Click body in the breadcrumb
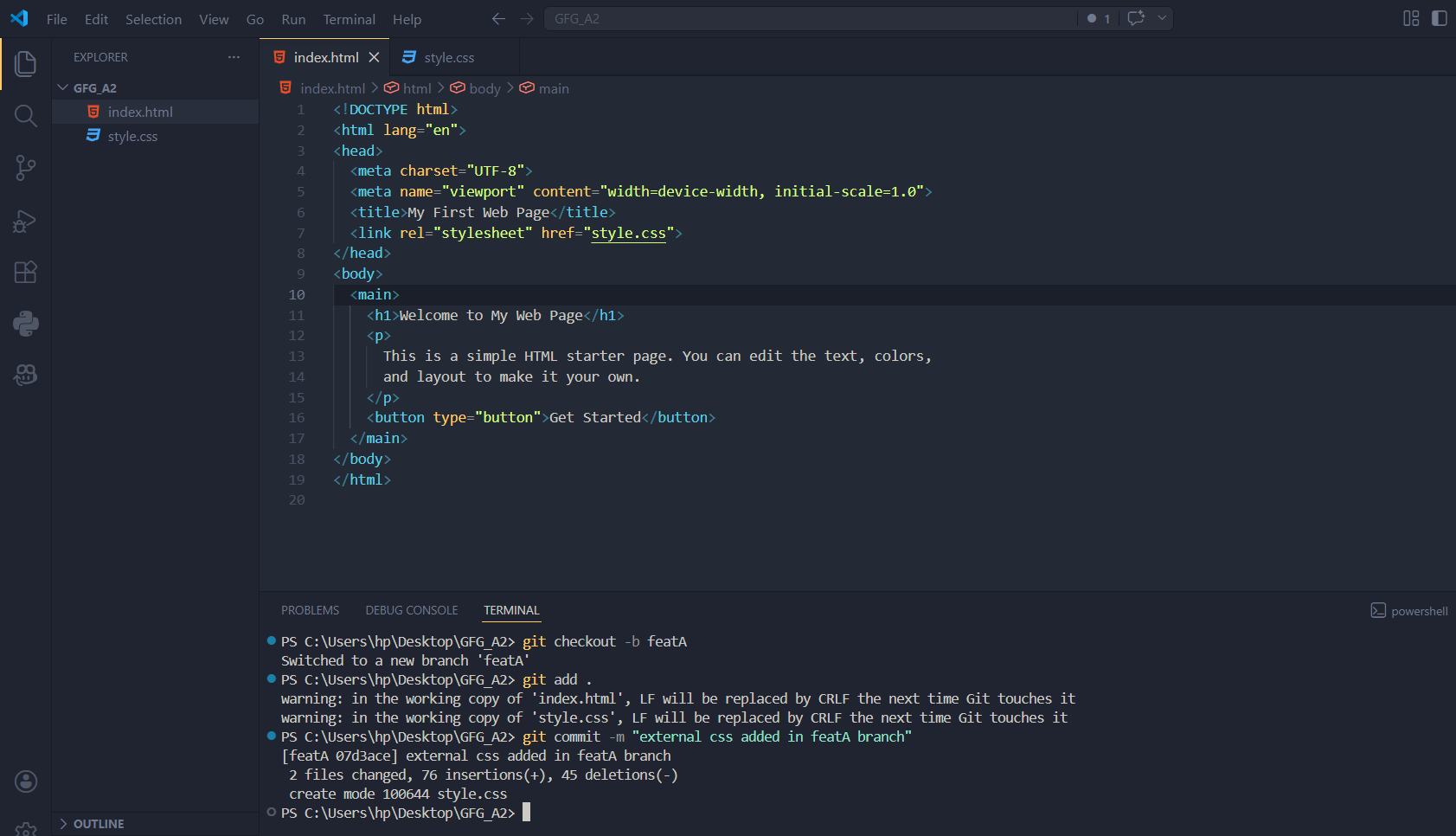This screenshot has width=1456, height=836. (484, 88)
